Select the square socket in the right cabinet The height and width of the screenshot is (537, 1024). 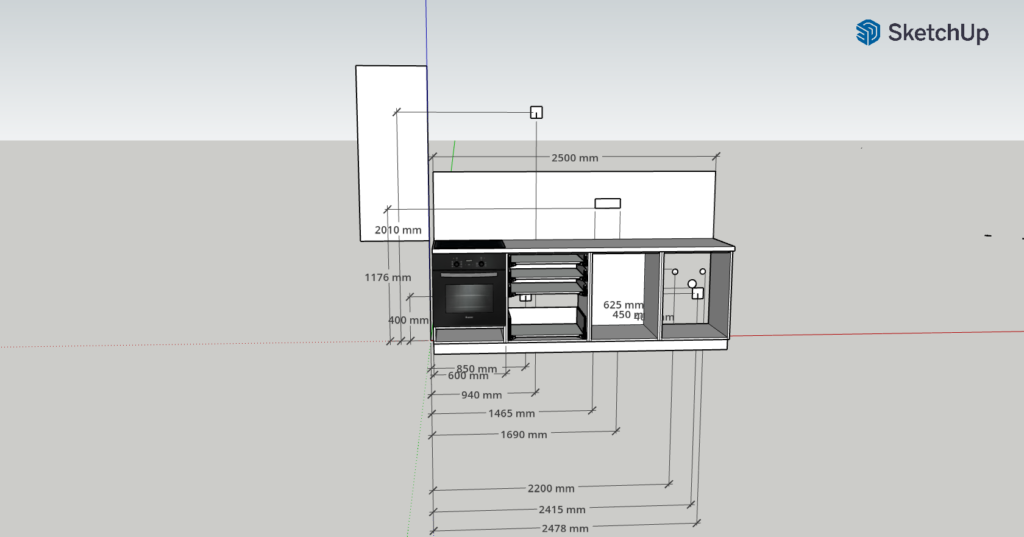click(698, 293)
